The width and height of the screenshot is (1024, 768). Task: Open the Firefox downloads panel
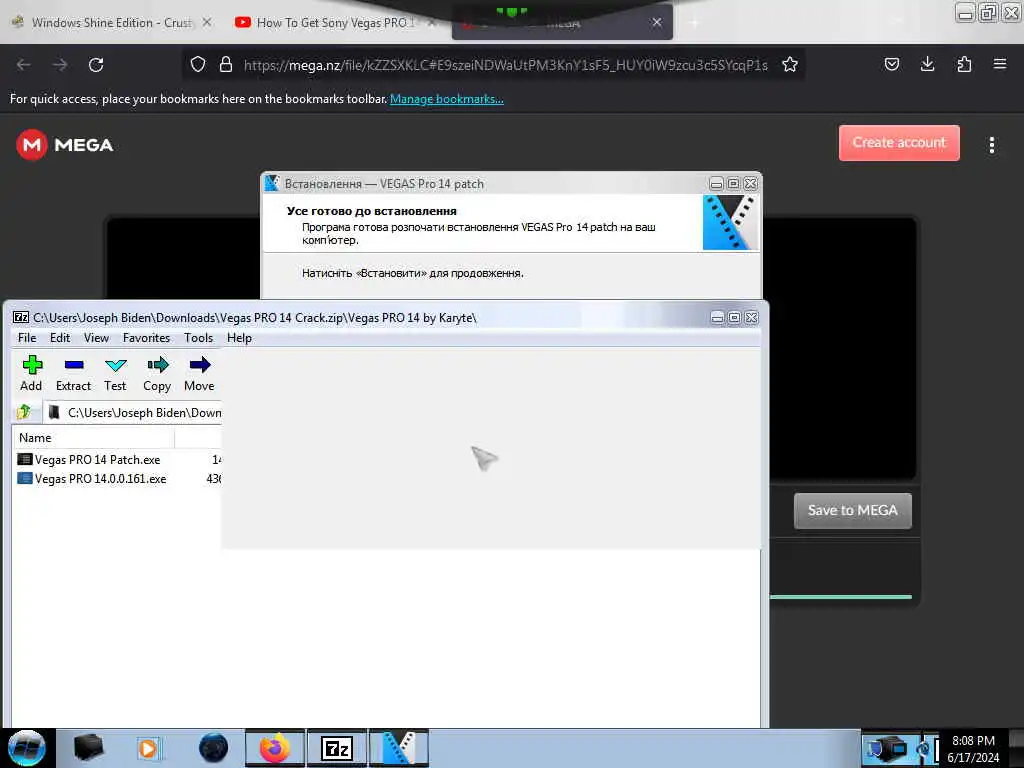(927, 64)
